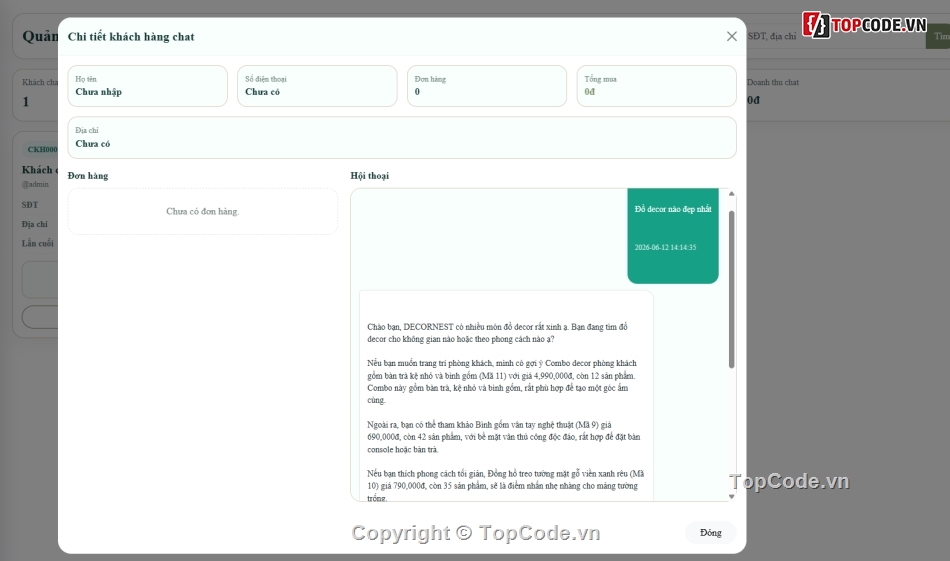This screenshot has width=950, height=561.
Task: Click the scroll down arrow in Hội thoại
Action: [x=731, y=496]
